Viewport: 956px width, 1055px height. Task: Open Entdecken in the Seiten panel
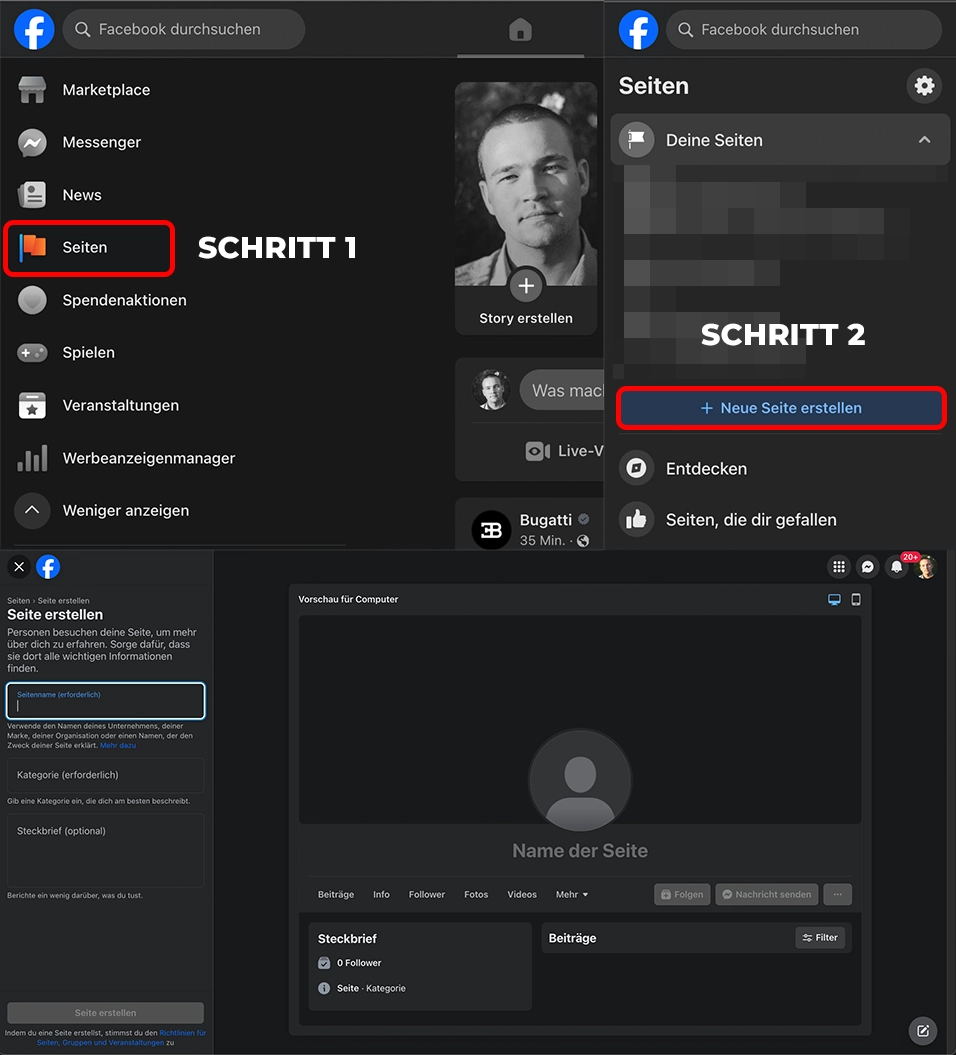pos(706,468)
